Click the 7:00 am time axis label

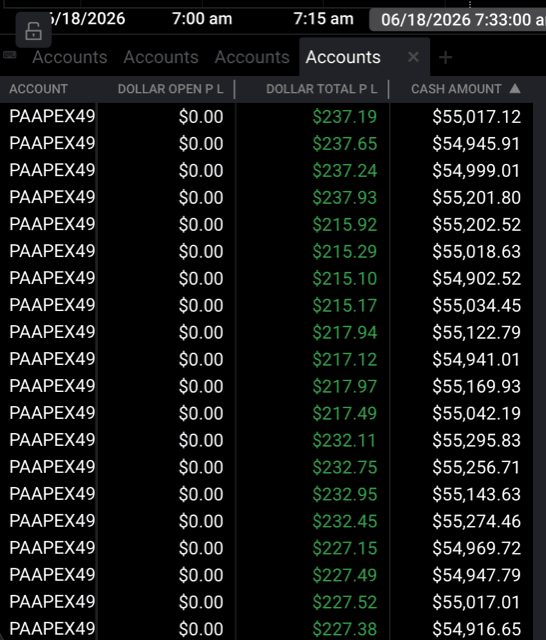point(202,19)
